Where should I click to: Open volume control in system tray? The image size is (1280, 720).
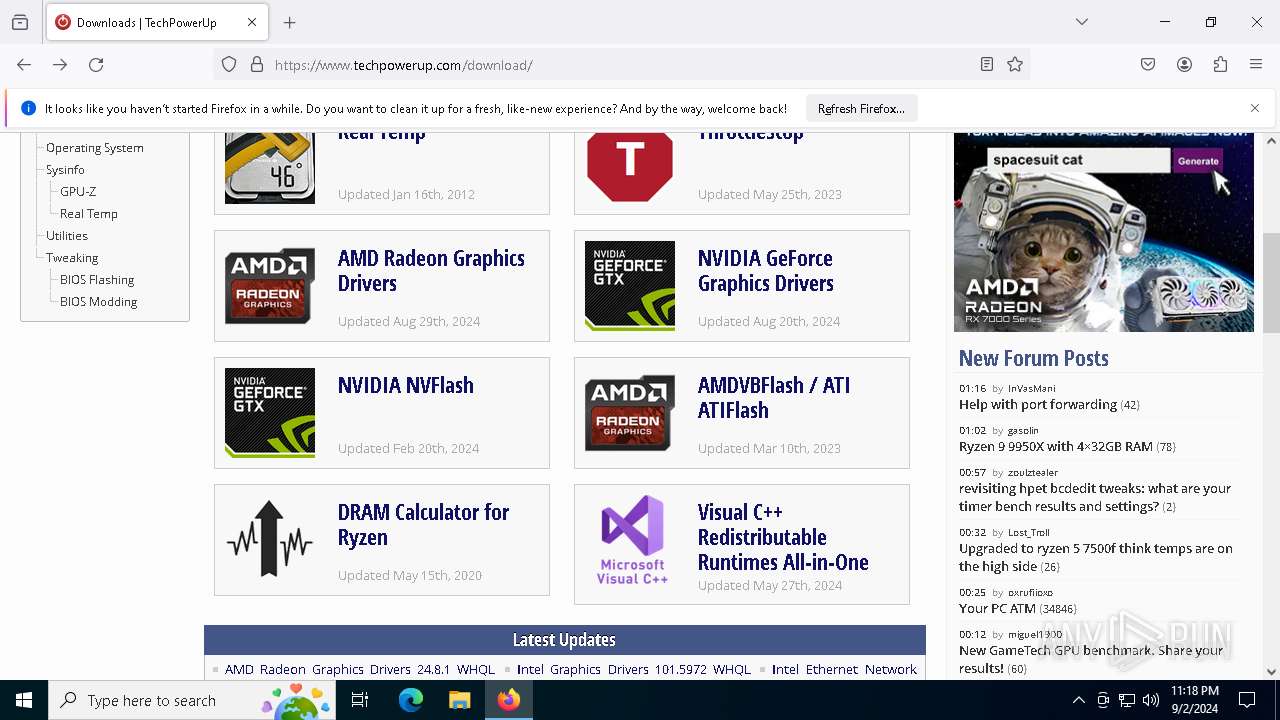1151,701
